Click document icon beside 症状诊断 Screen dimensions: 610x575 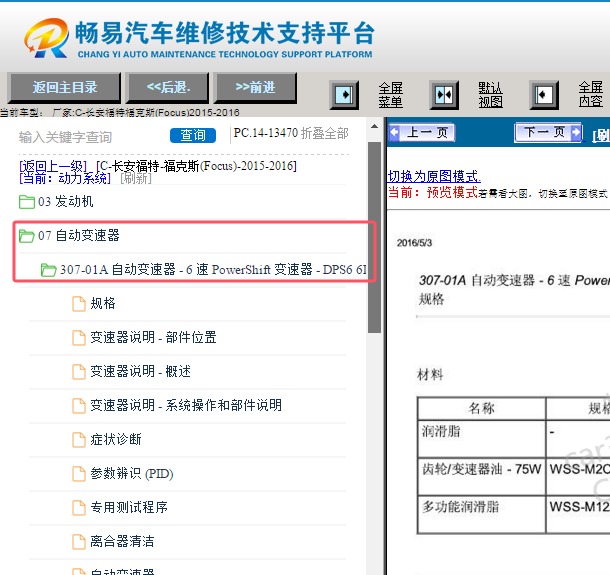(x=79, y=440)
